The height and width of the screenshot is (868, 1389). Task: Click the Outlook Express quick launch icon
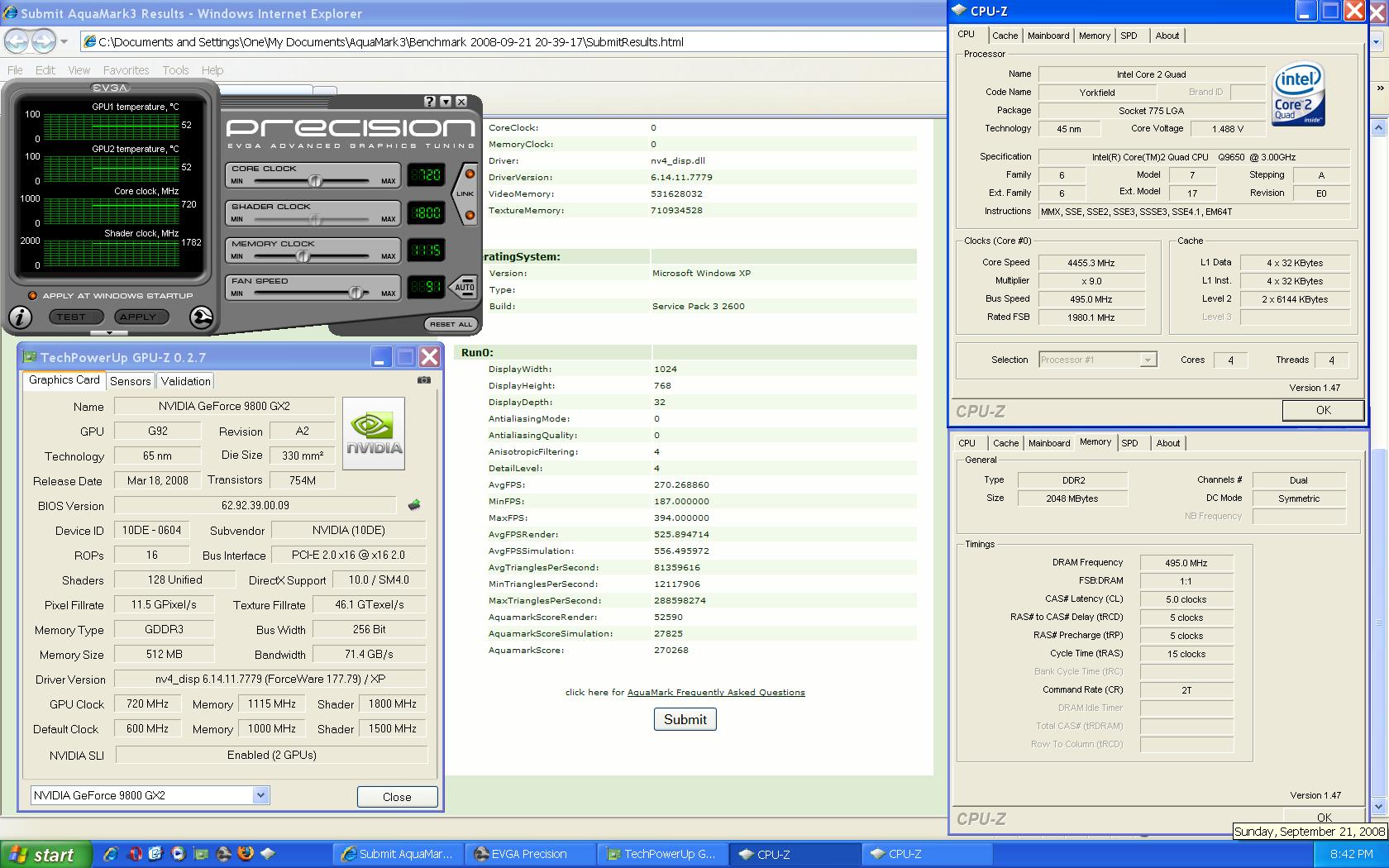coord(156,854)
